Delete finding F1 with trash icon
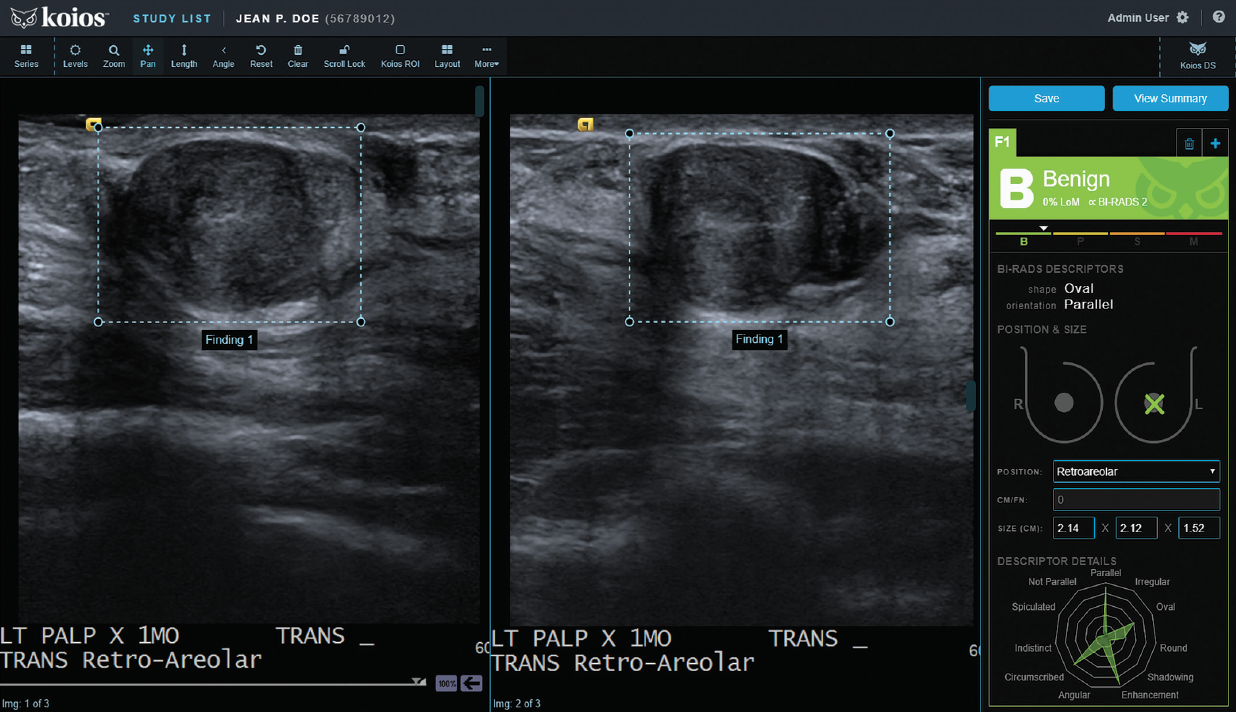 click(x=1189, y=144)
